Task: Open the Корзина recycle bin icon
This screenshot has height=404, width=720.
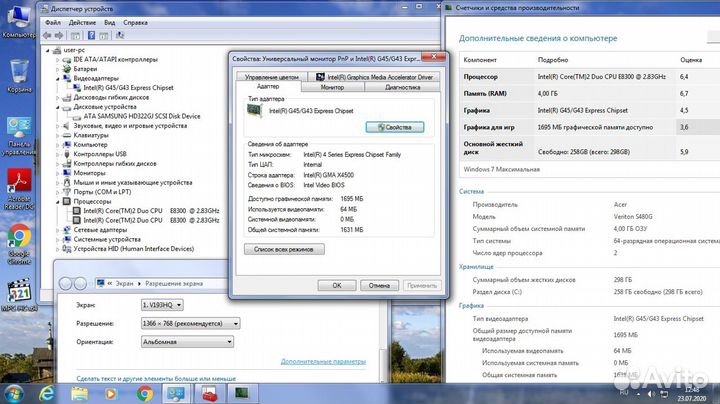Action: point(19,76)
